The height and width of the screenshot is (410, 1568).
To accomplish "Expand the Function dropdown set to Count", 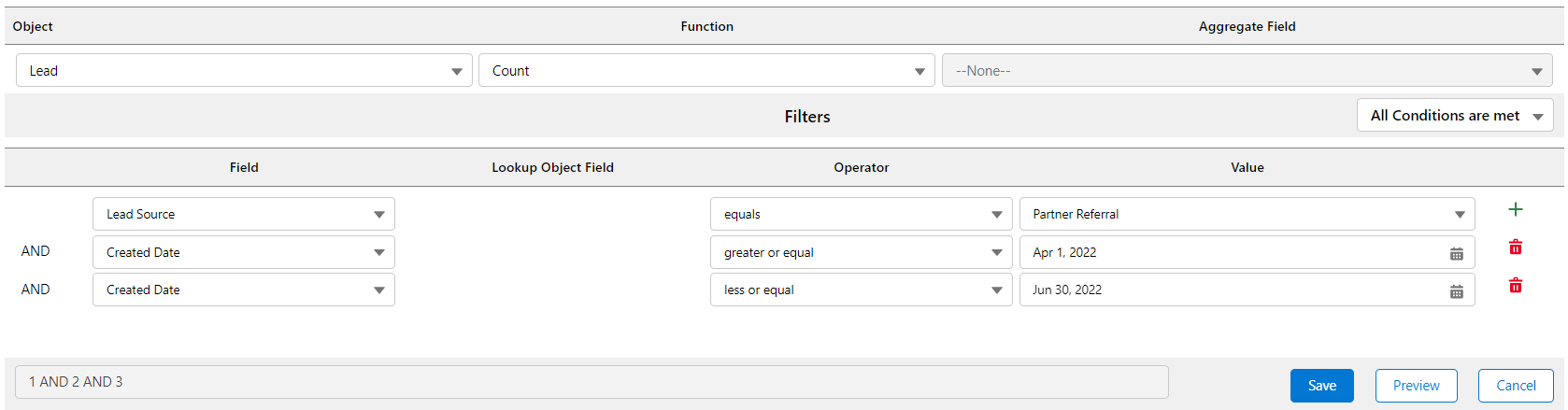I will coord(706,71).
